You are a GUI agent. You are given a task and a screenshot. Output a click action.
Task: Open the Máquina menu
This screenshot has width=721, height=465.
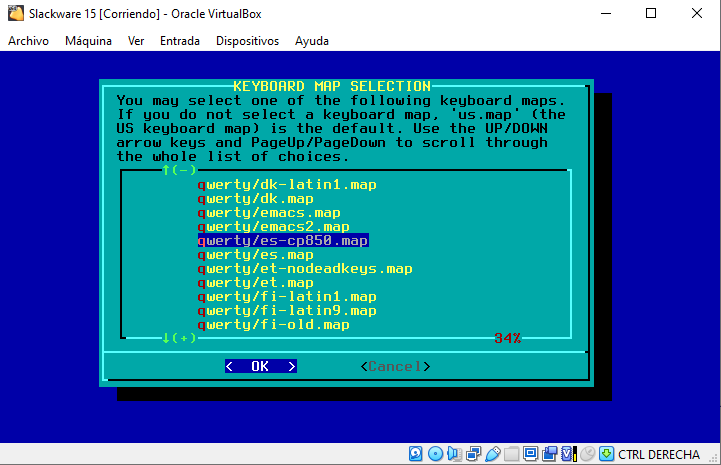[88, 41]
